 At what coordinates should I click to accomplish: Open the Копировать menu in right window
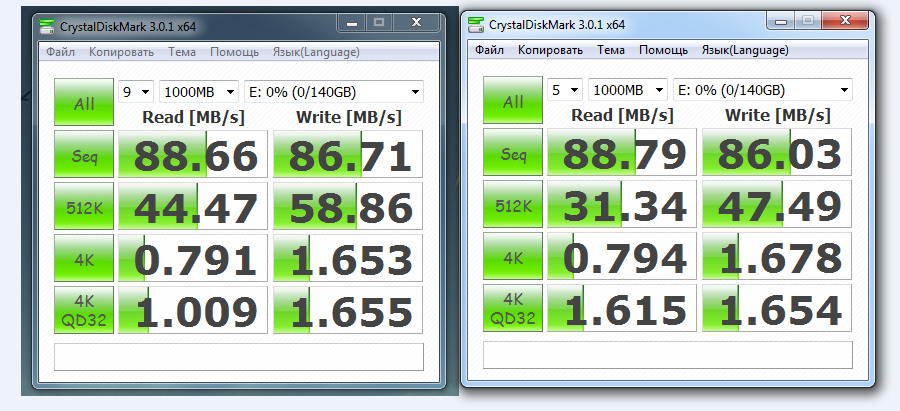(x=549, y=50)
